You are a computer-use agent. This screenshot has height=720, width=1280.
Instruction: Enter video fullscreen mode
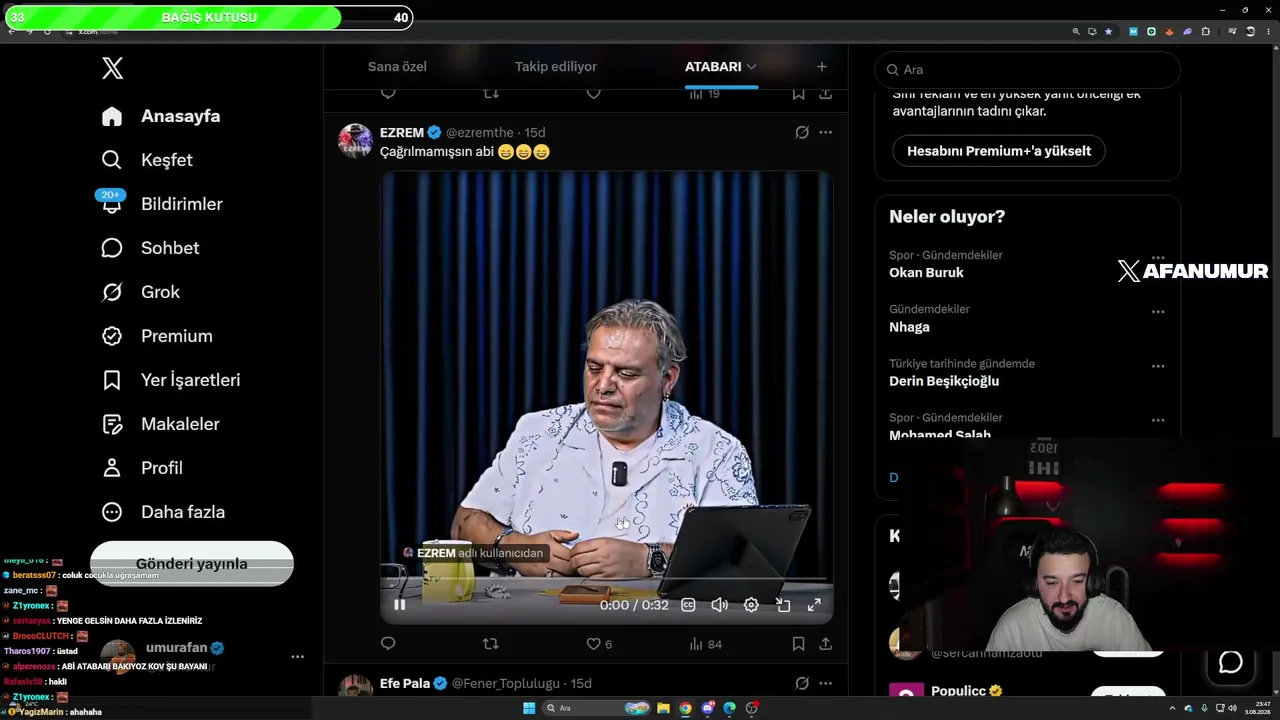coord(814,604)
